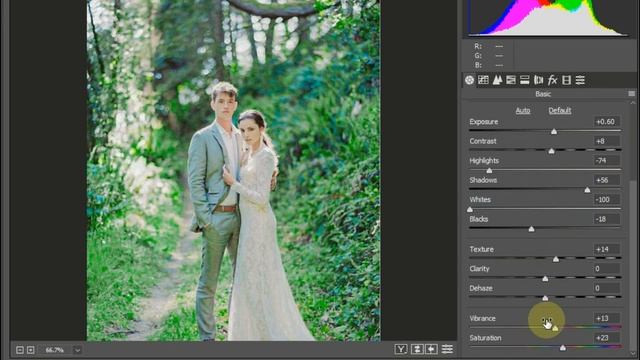
Task: Click the Shadows slider handle
Action: click(587, 190)
